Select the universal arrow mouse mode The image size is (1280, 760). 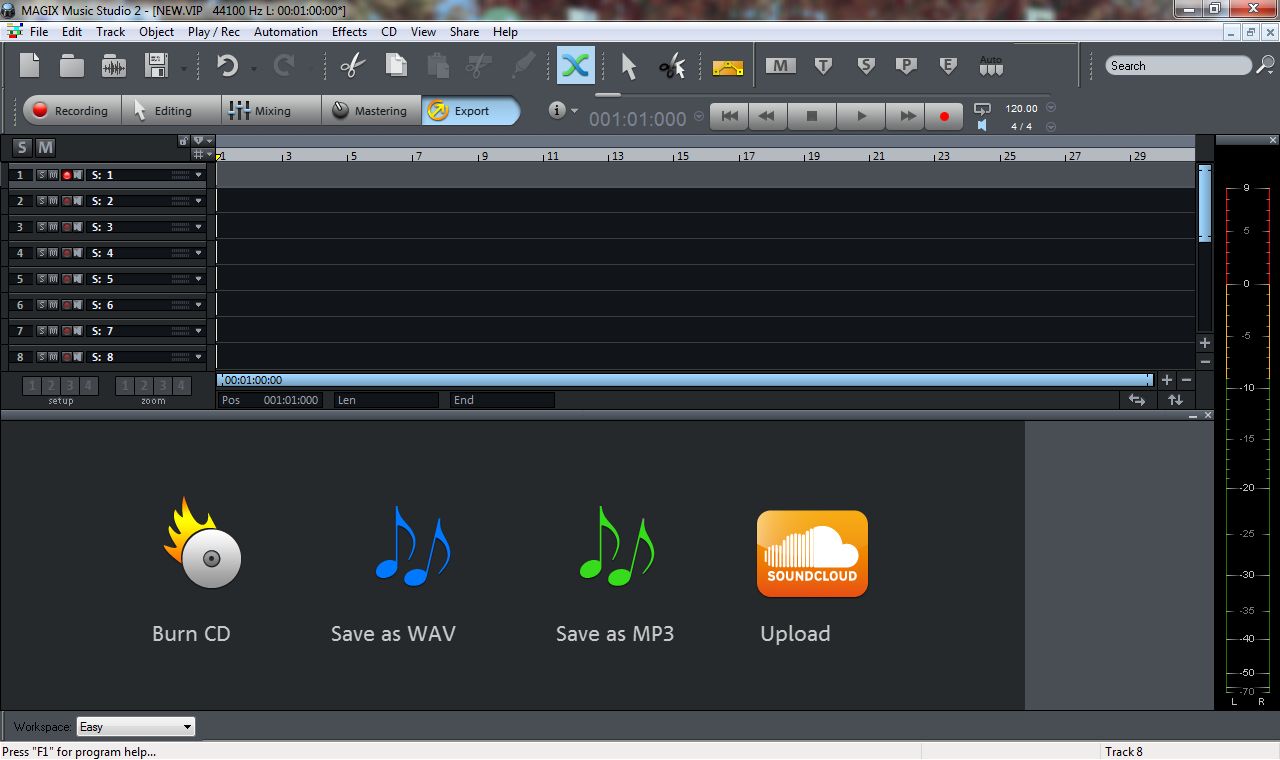point(628,66)
